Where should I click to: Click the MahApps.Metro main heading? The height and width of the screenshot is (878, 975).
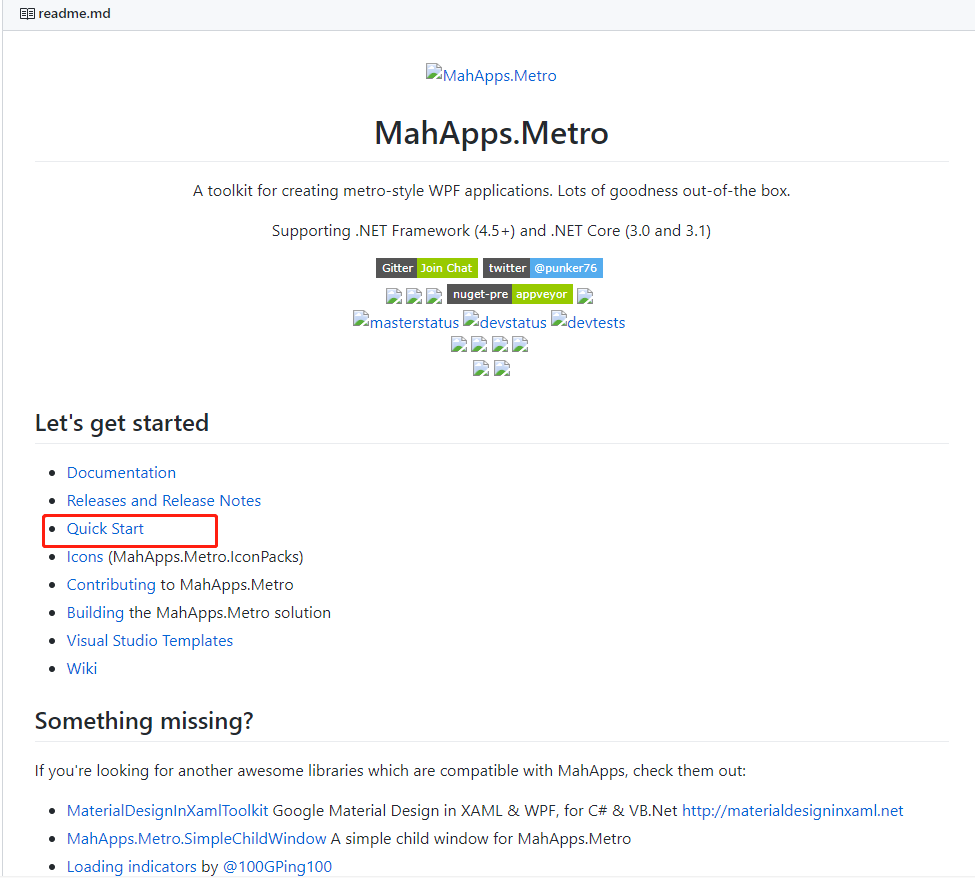pyautogui.click(x=491, y=133)
